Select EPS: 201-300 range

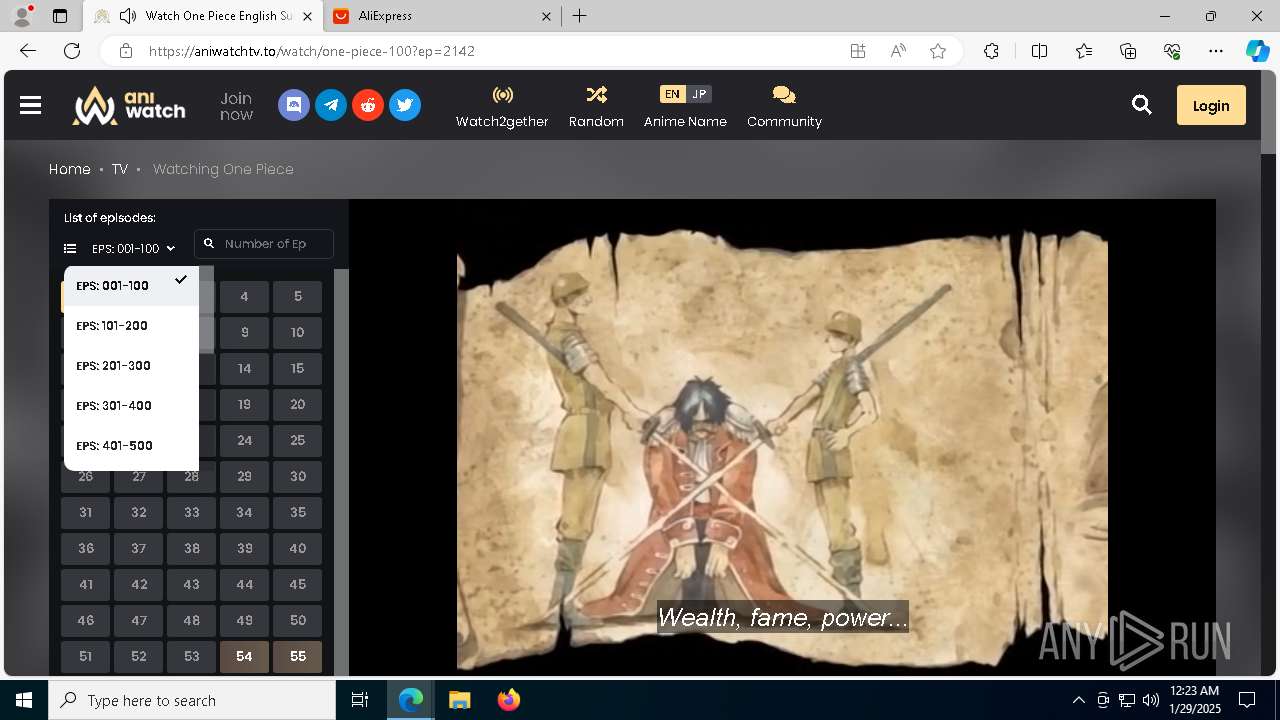point(131,366)
